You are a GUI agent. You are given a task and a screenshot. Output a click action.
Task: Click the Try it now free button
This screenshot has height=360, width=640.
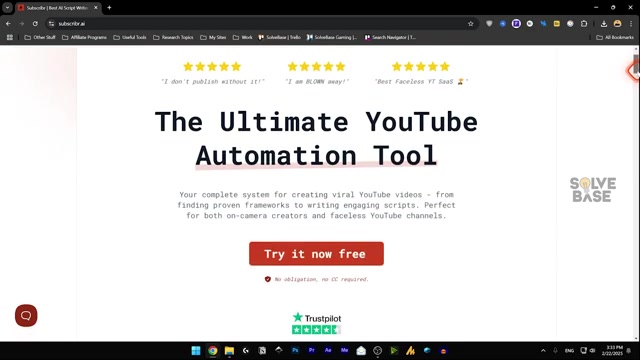(x=316, y=253)
